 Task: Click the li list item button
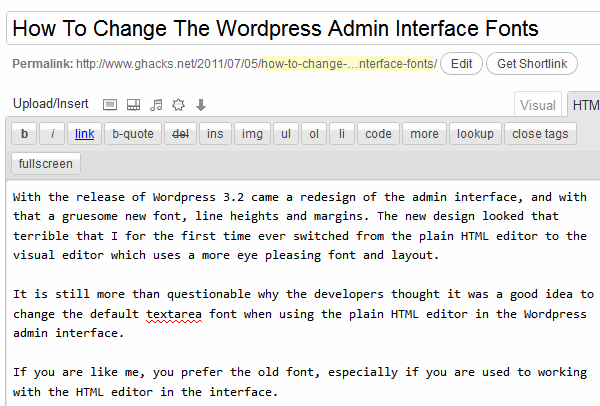pyautogui.click(x=342, y=134)
